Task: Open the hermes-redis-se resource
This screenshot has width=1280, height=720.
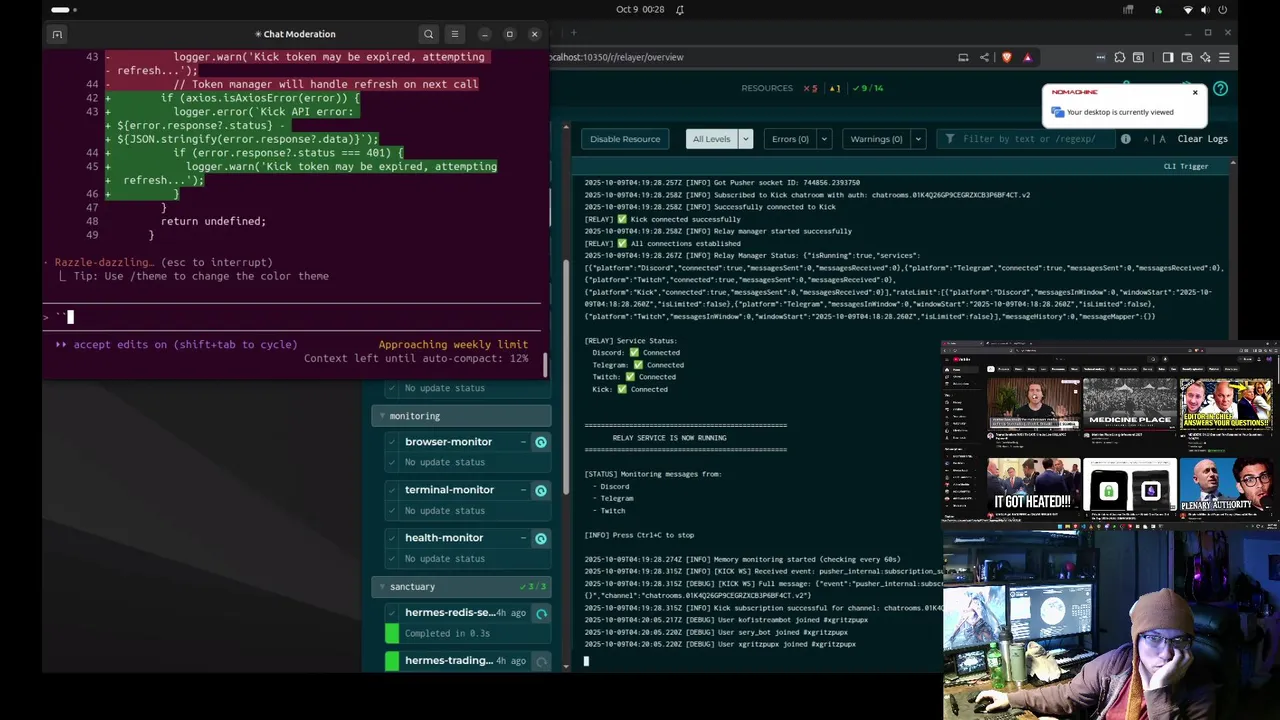Action: pos(450,613)
